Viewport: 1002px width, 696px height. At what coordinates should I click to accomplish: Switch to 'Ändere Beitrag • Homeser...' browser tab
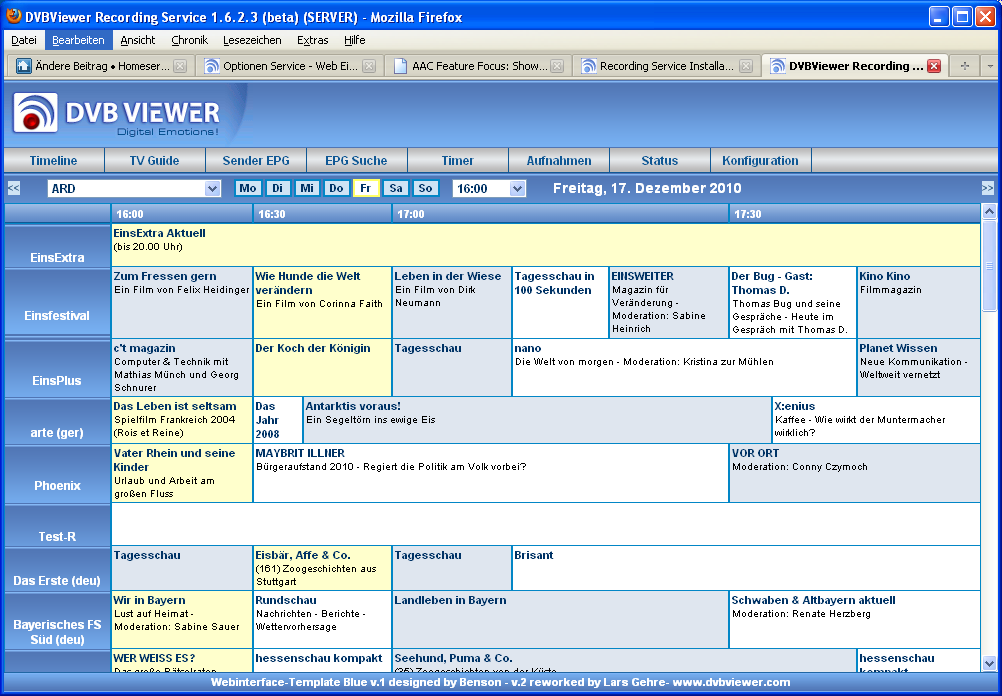coord(101,66)
